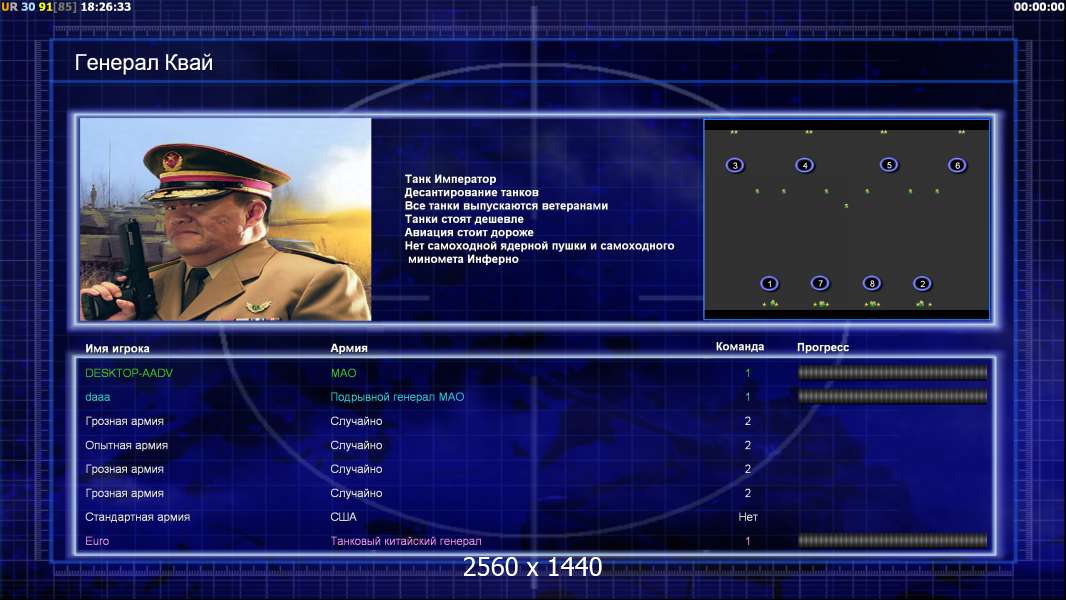Click the DESKTOP-AADV loading progress bar
Viewport: 1066px width, 600px height.
(892, 372)
